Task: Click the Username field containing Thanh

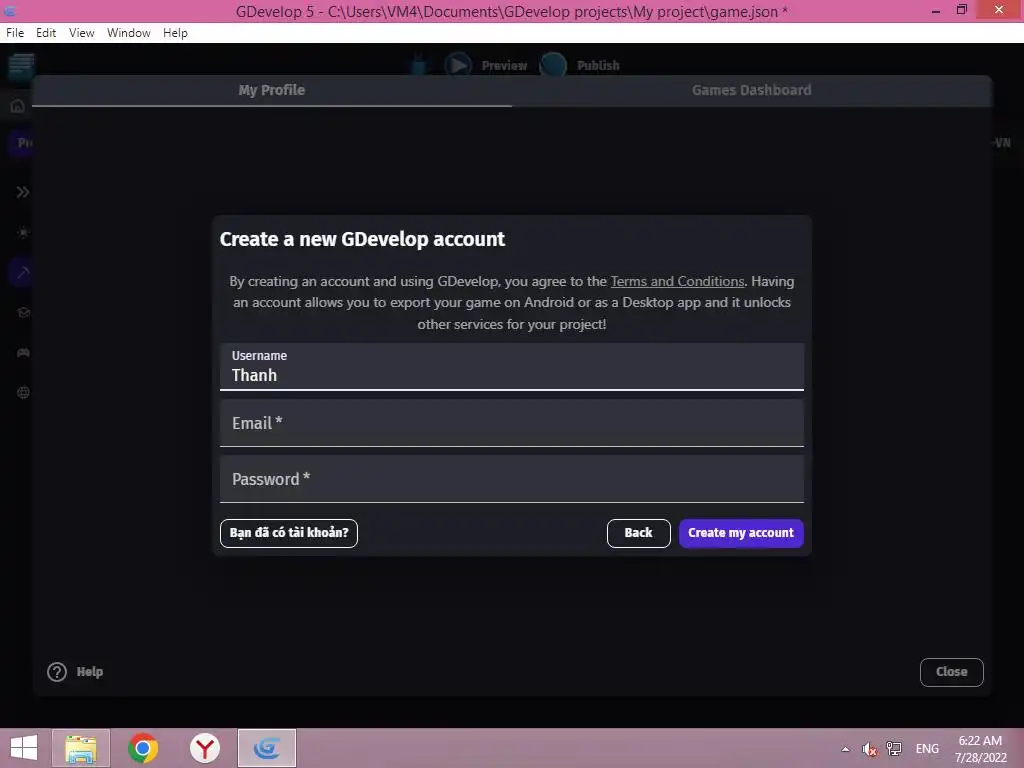Action: tap(511, 367)
